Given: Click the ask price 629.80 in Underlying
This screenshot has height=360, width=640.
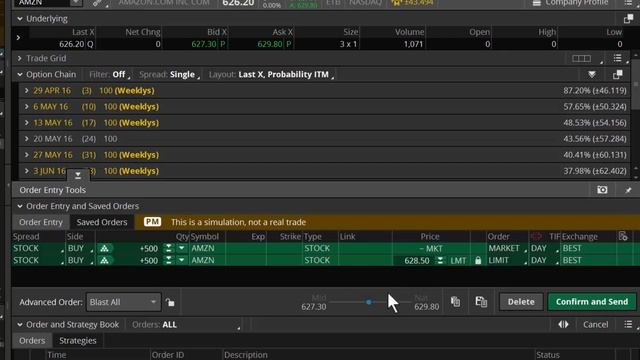Looking at the screenshot, I should pyautogui.click(x=270, y=44).
